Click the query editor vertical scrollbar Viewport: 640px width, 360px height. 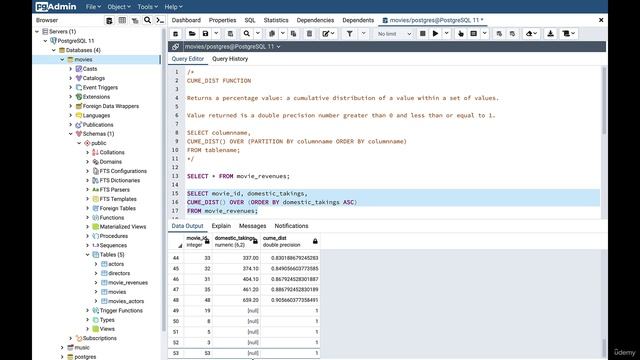coord(603,102)
